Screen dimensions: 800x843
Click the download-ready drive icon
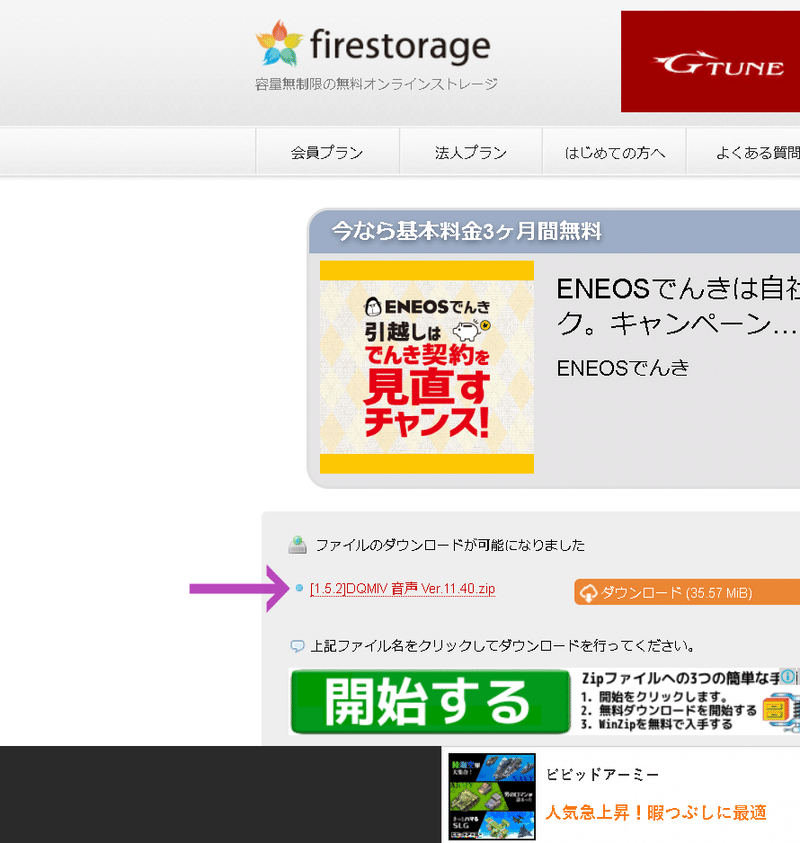point(297,545)
